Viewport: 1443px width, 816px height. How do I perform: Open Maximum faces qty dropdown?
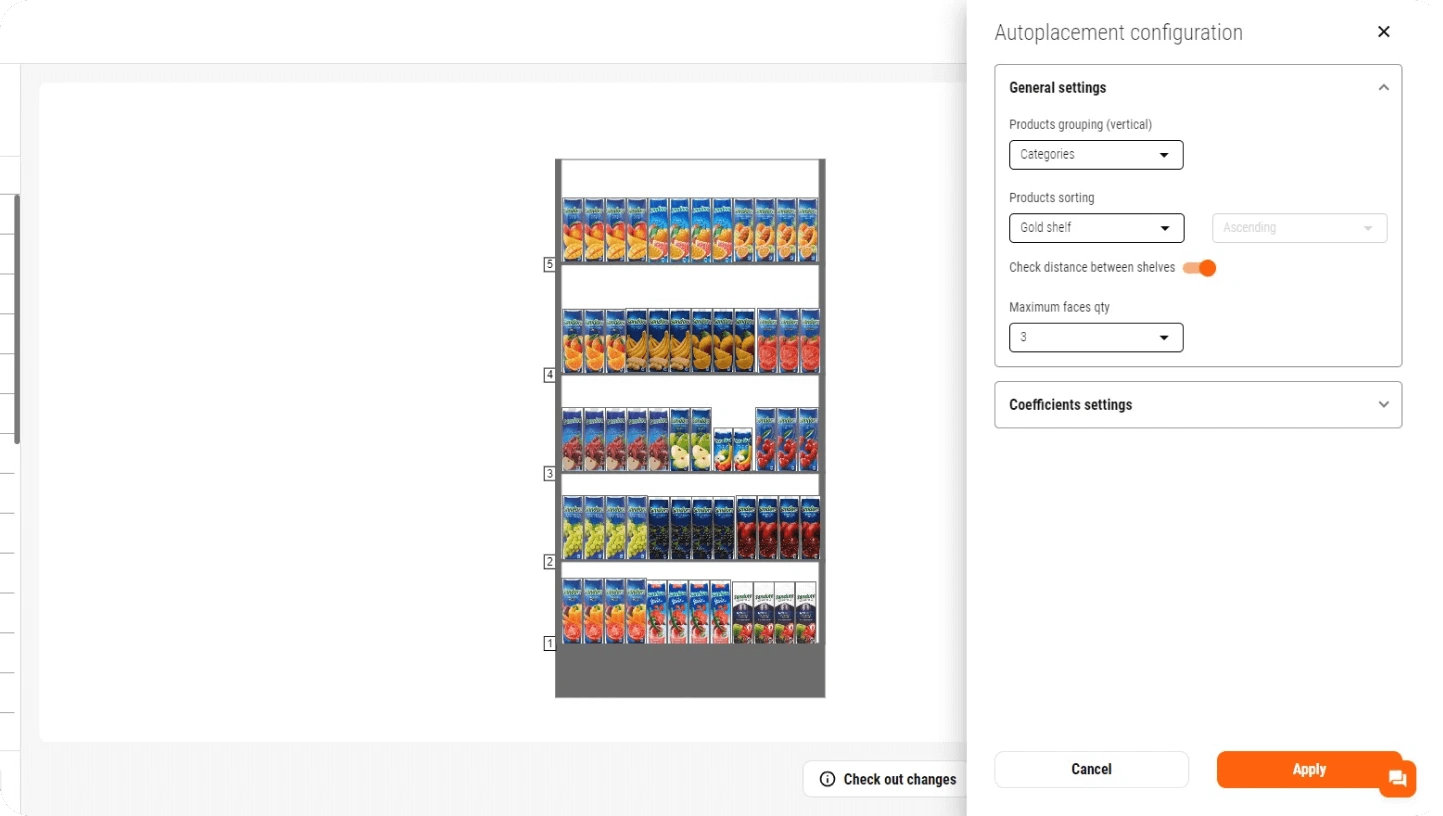1096,338
